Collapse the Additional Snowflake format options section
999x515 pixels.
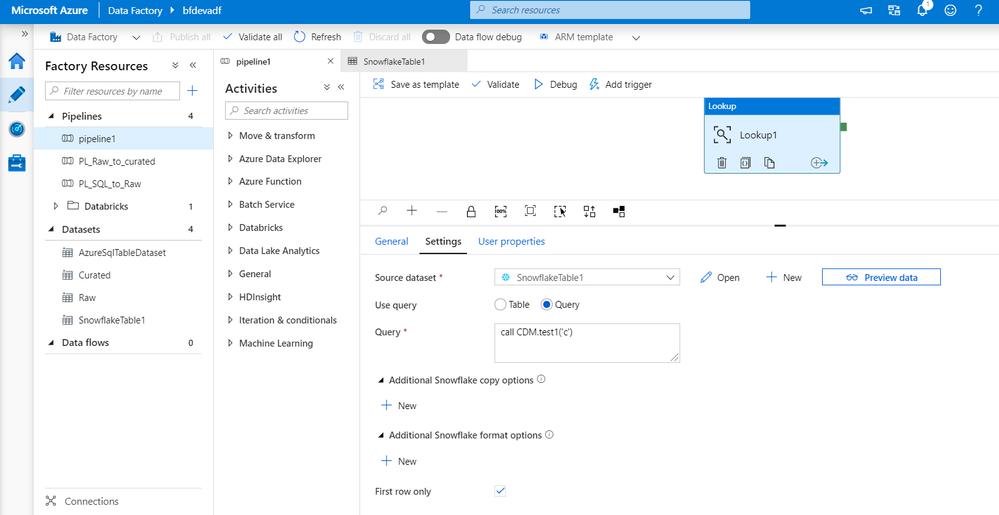(381, 435)
